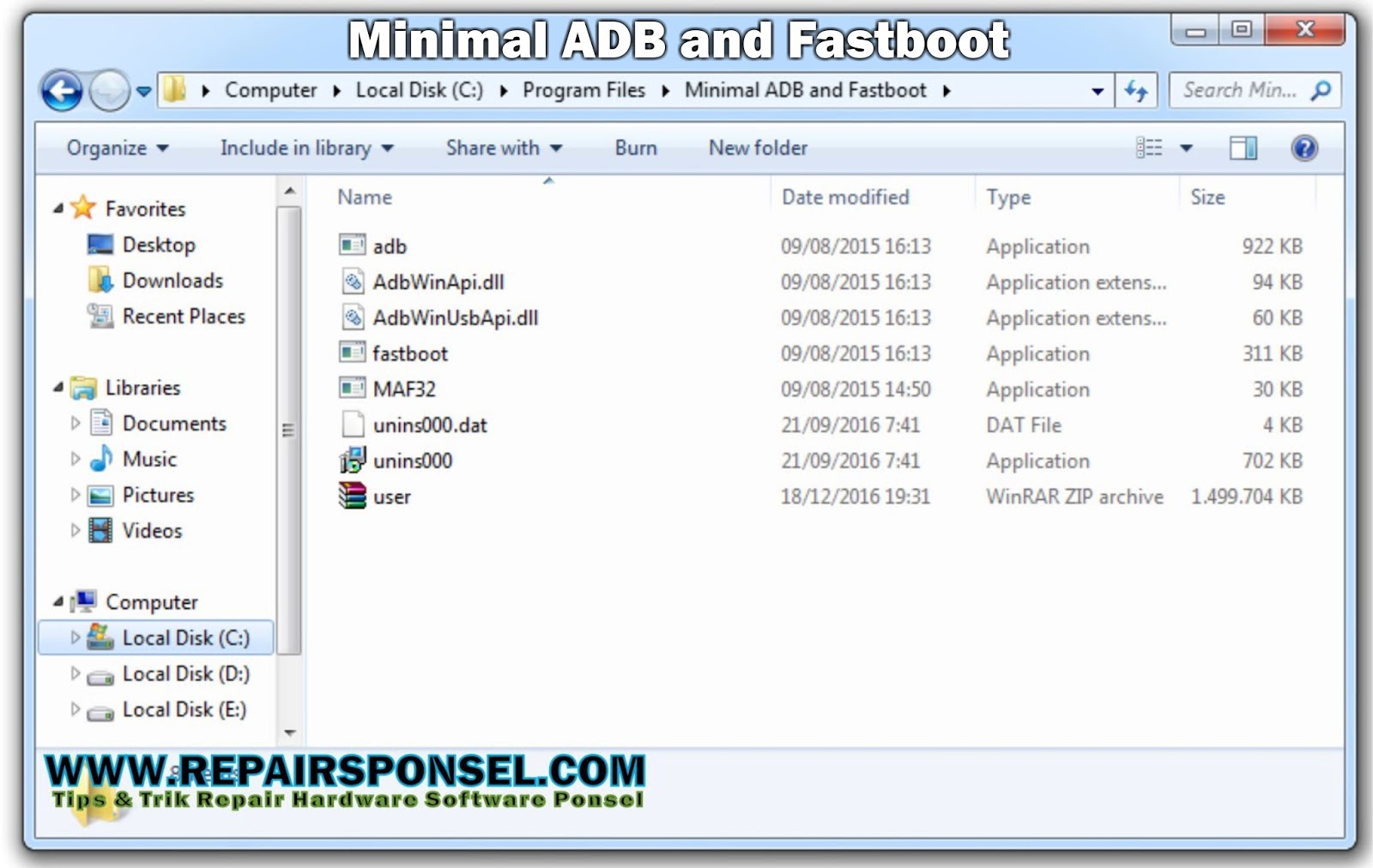
Task: Click the navigation pane scroll-down arrow
Action: (289, 733)
